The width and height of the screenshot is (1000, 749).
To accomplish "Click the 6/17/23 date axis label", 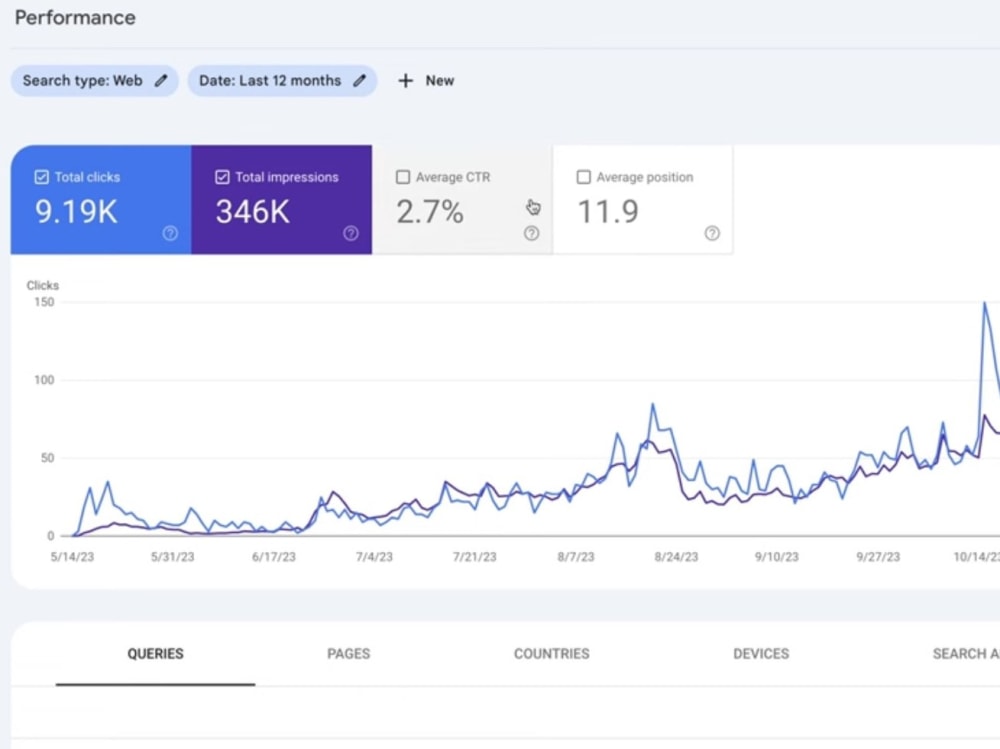I will pos(274,557).
